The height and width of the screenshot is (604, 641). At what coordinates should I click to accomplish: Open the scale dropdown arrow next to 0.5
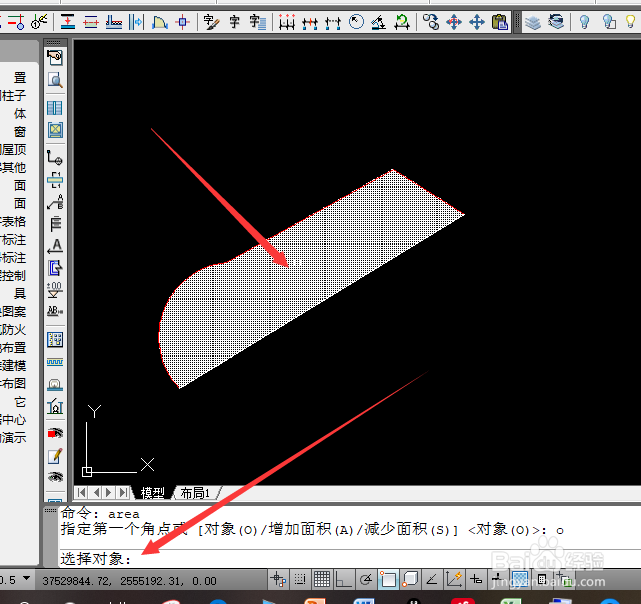[x=27, y=579]
